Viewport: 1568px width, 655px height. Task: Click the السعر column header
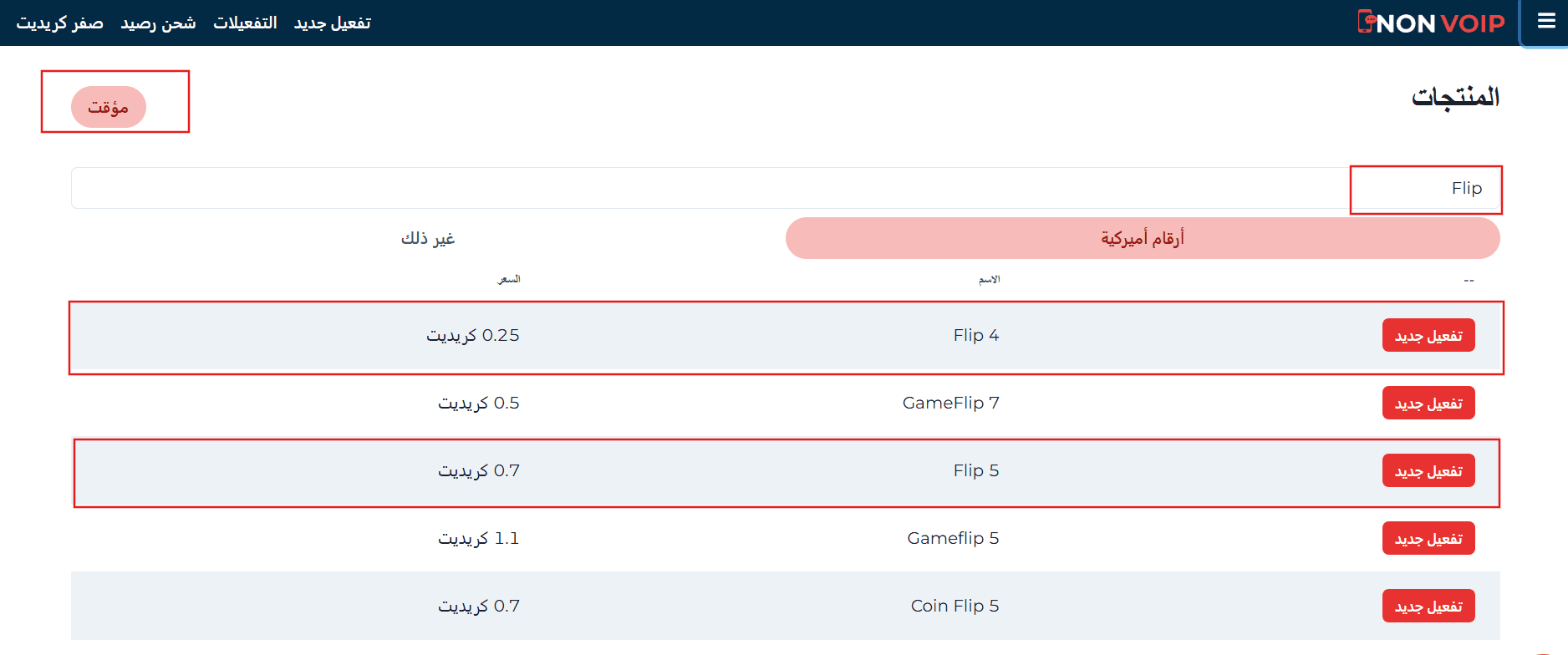click(x=509, y=279)
